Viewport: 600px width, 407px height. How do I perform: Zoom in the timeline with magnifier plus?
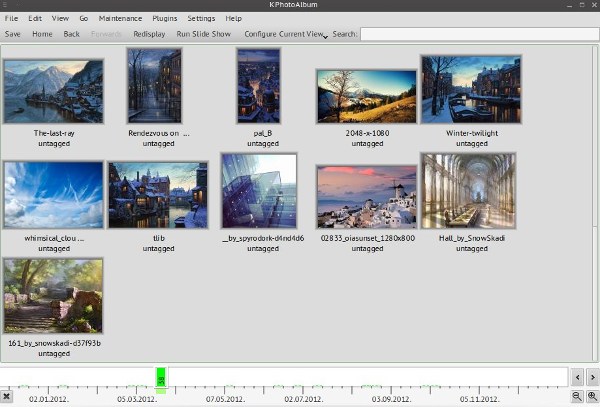click(x=593, y=397)
